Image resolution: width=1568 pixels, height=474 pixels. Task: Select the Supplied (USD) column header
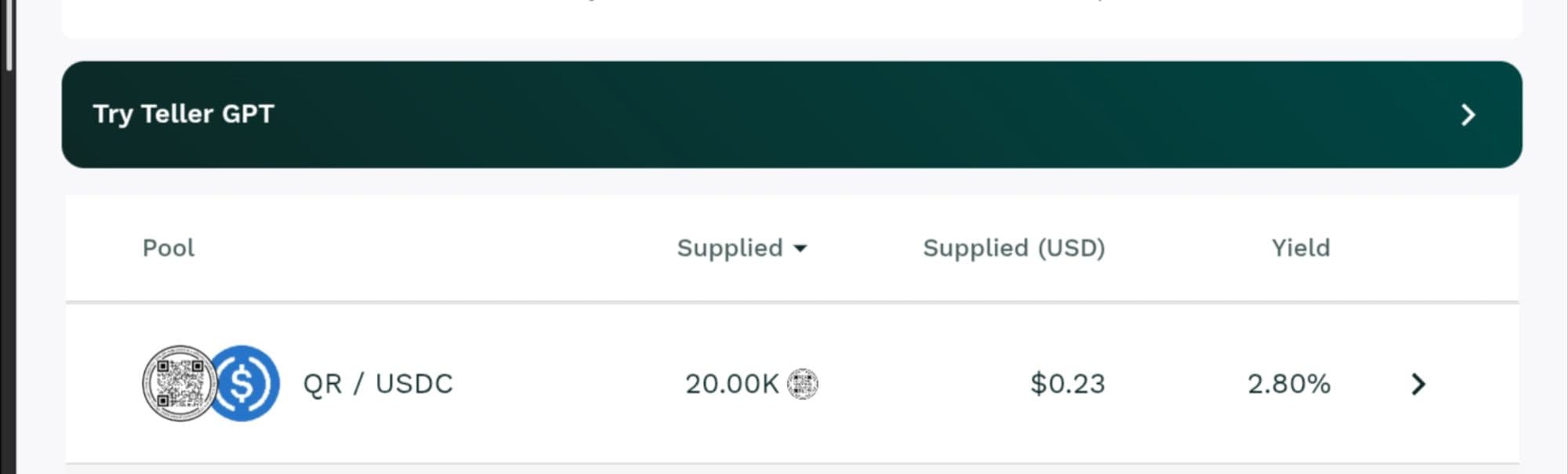click(x=1013, y=248)
